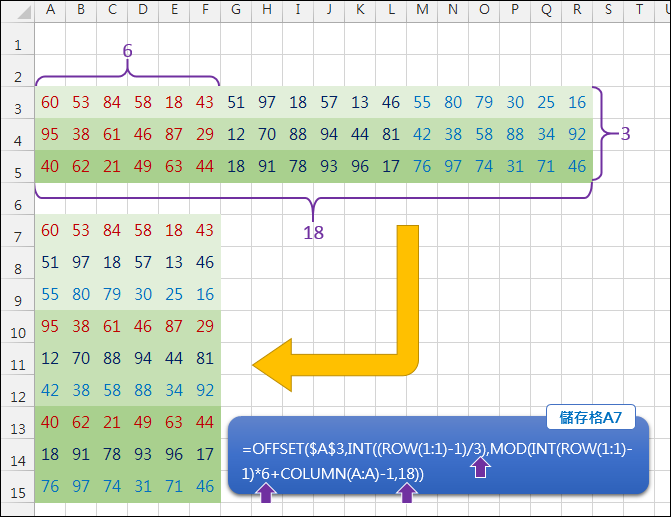The height and width of the screenshot is (517, 671).
Task: Select column F header
Action: (x=205, y=10)
